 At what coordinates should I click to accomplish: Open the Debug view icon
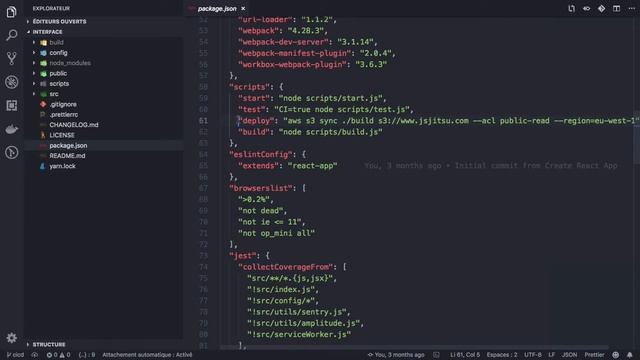click(x=11, y=82)
